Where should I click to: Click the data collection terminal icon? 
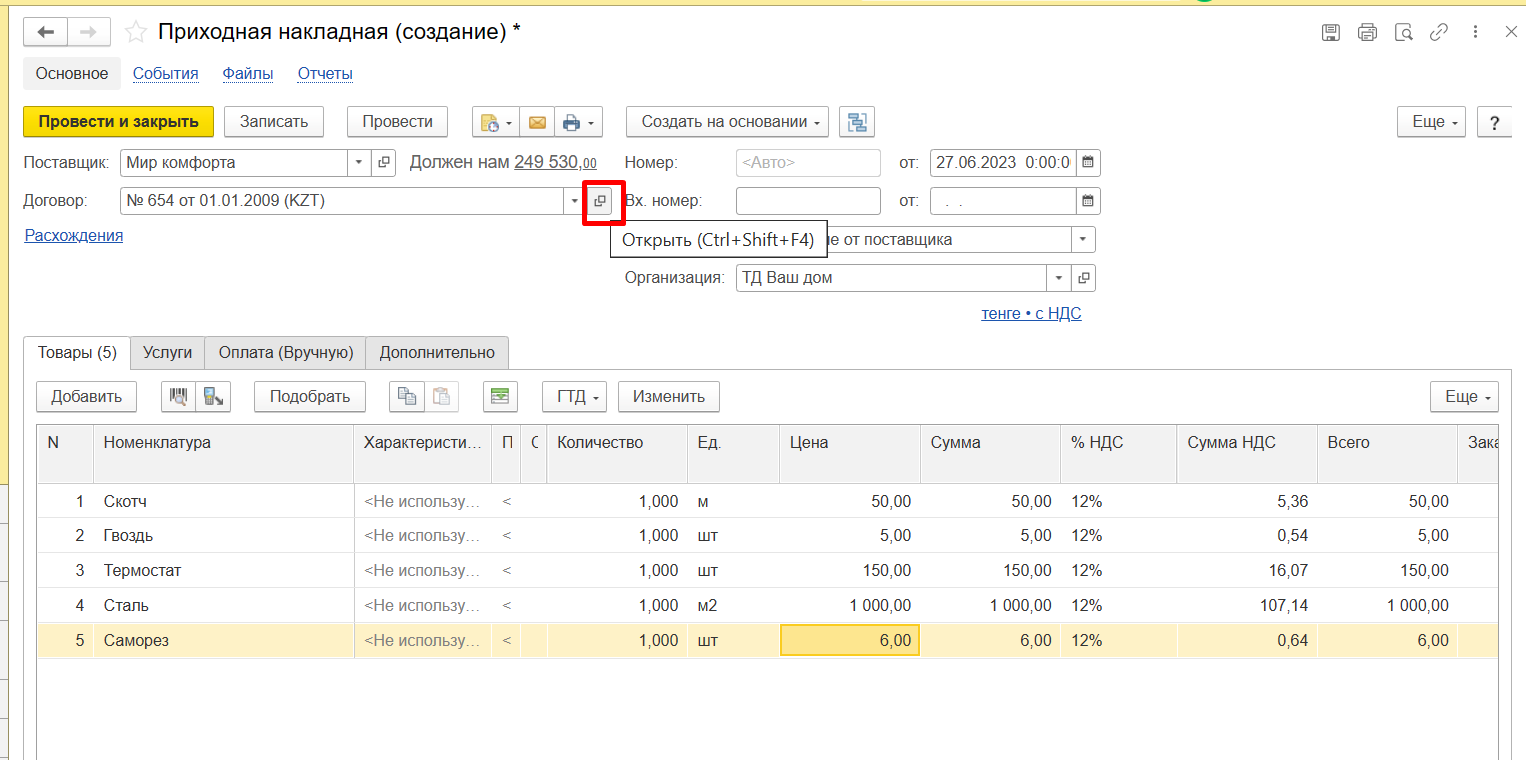tap(213, 396)
